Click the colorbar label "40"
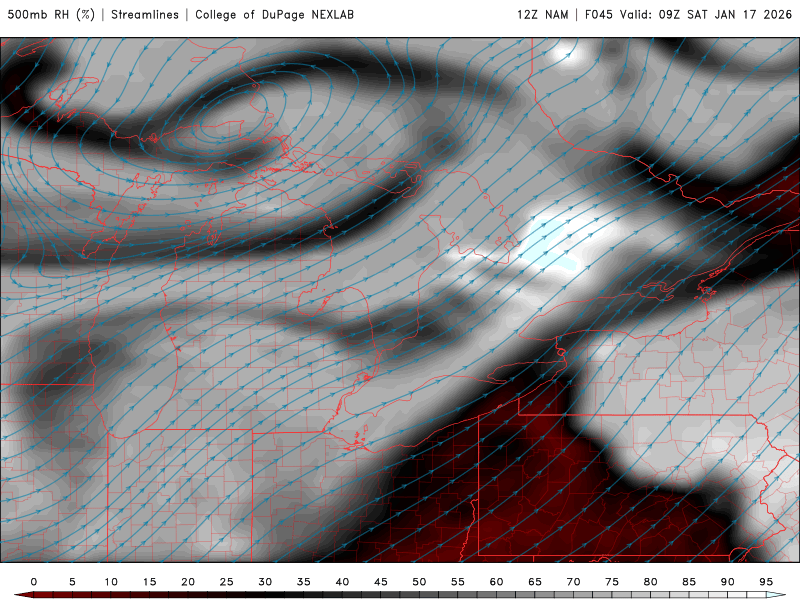 coord(342,582)
